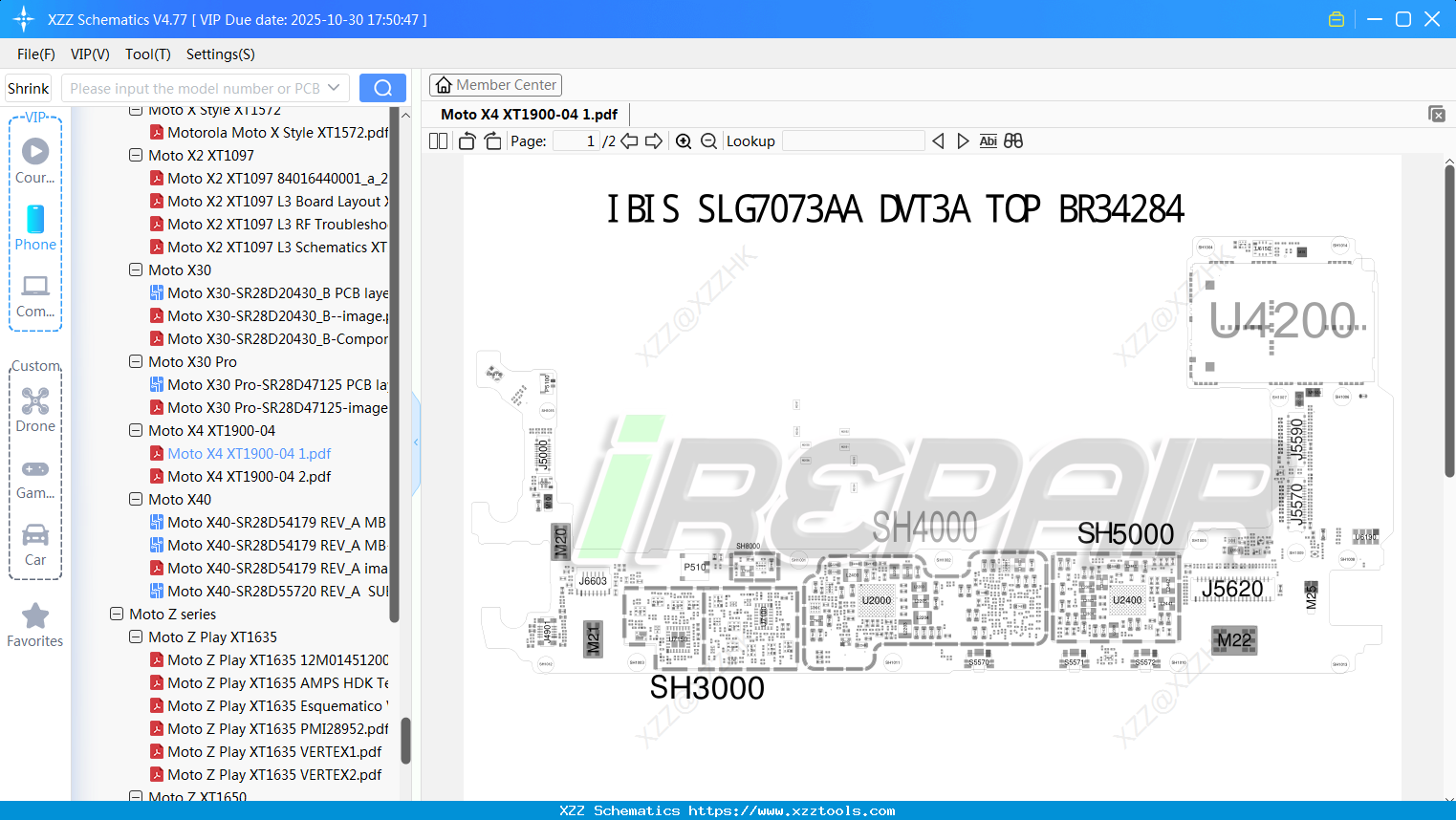1456x820 pixels.
Task: Rotate the page counterclockwise
Action: [467, 141]
